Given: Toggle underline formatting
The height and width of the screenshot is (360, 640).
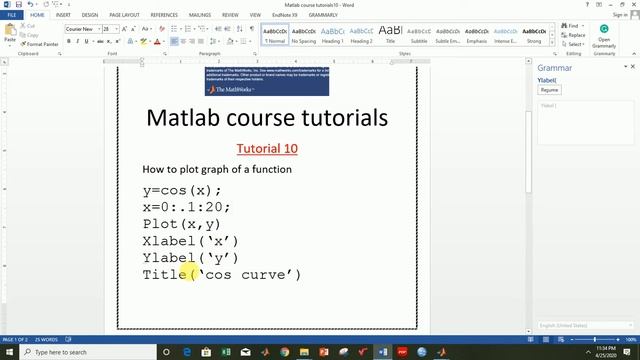Looking at the screenshot, I should 87,41.
